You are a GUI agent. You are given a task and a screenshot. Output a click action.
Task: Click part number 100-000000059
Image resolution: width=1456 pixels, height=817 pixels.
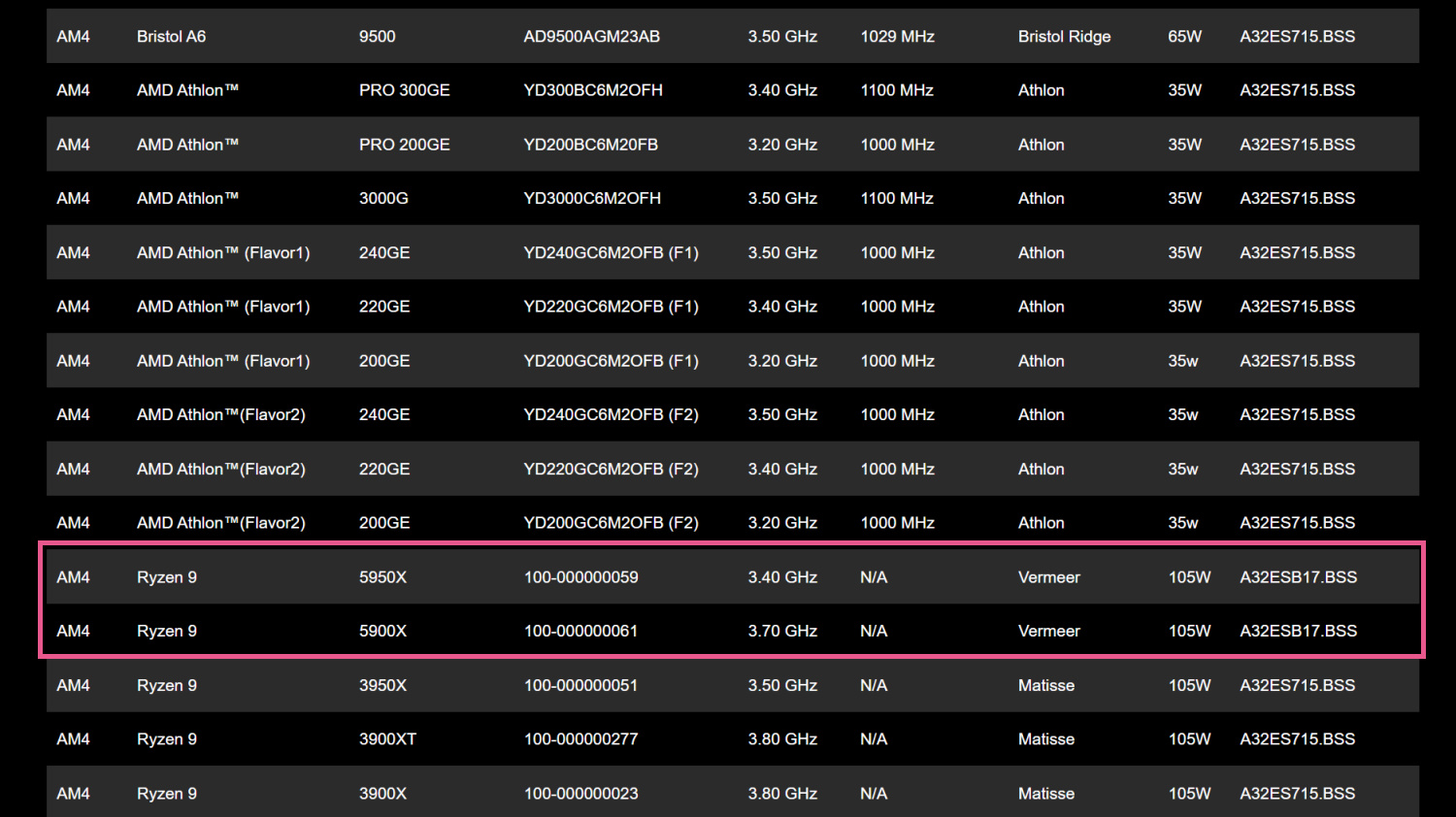click(x=580, y=577)
